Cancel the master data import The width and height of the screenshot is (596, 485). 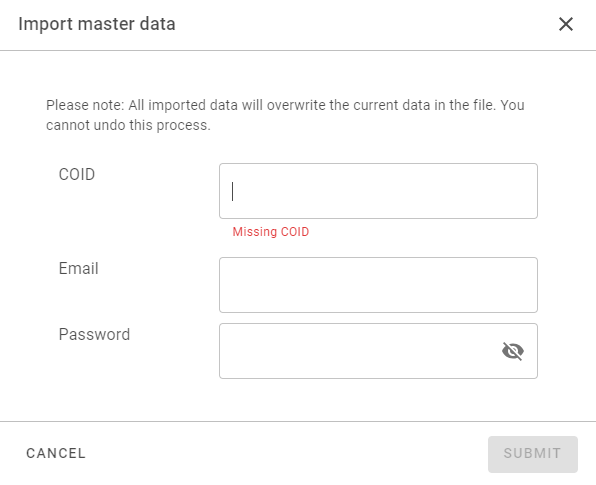pos(56,453)
